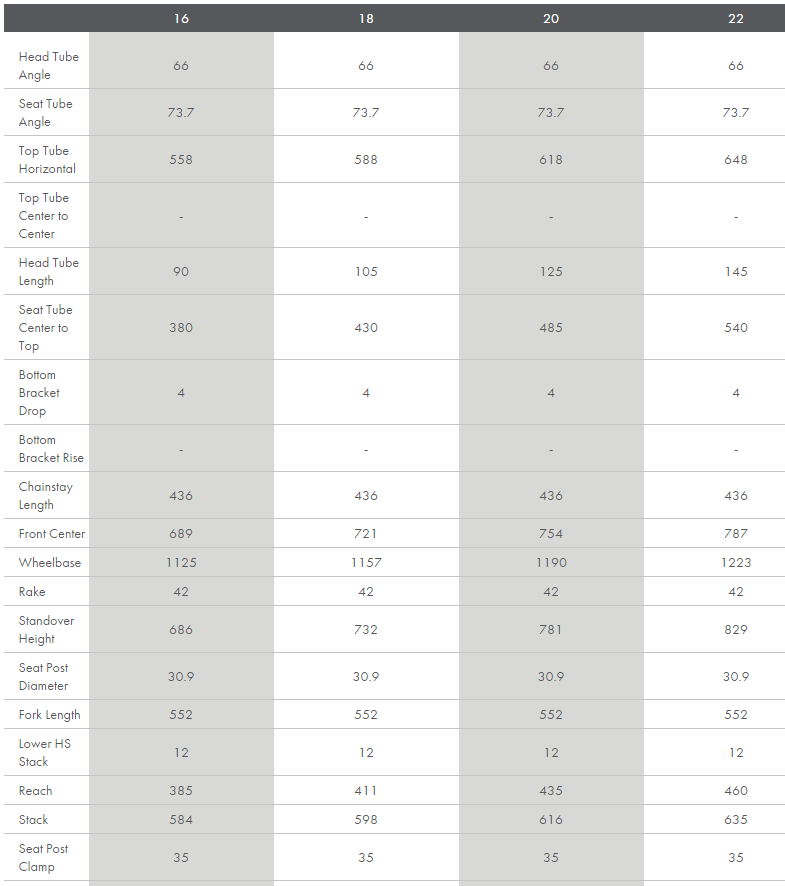
Task: Click the size 20 column header
Action: (x=551, y=19)
